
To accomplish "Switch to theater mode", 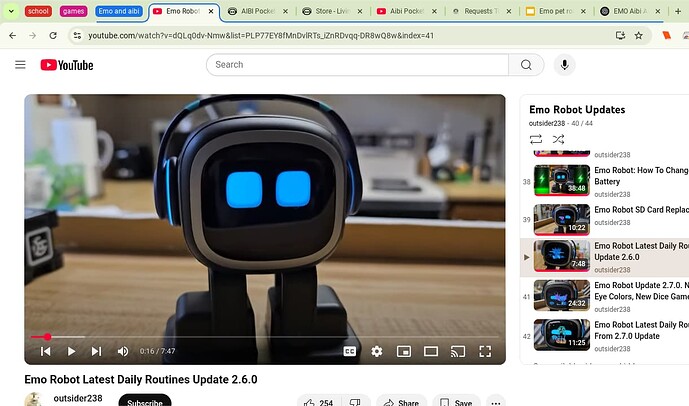I will [x=431, y=351].
